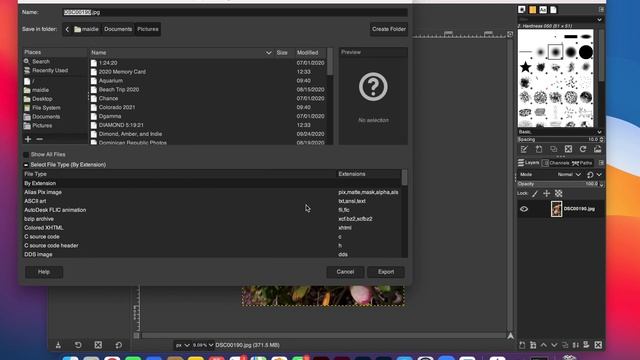The height and width of the screenshot is (360, 640).
Task: Click the Duplicate brush icon
Action: 553,149
